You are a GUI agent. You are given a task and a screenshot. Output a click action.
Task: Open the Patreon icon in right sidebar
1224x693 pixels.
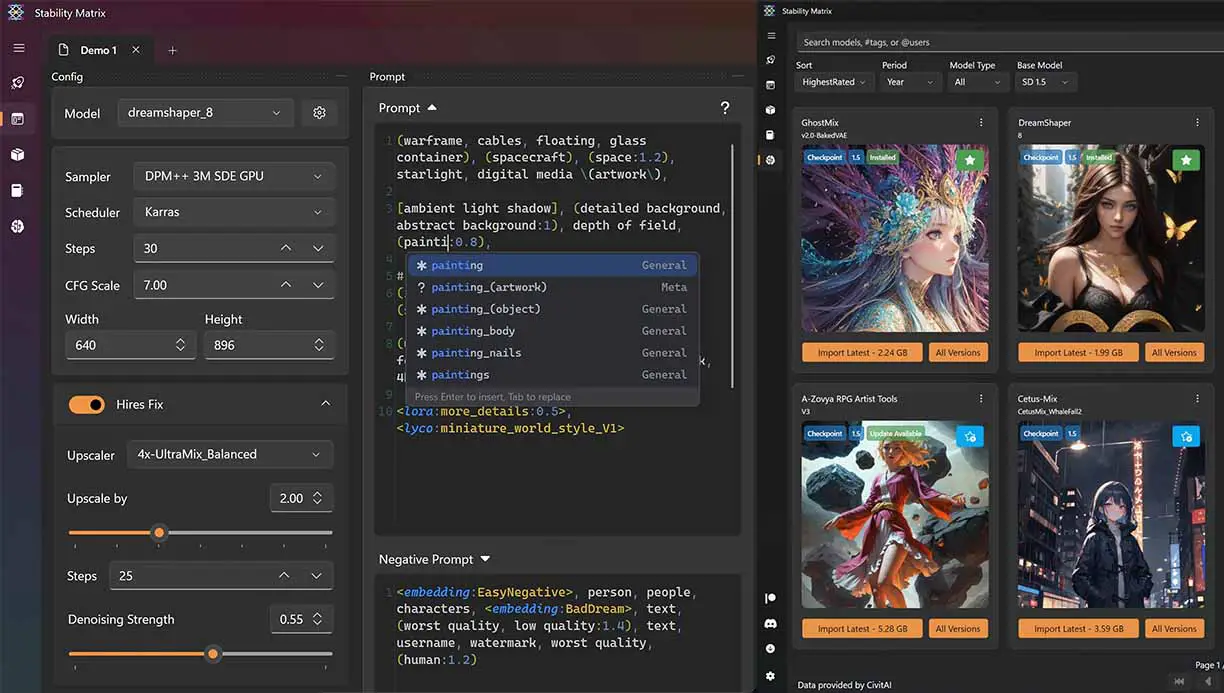point(770,598)
